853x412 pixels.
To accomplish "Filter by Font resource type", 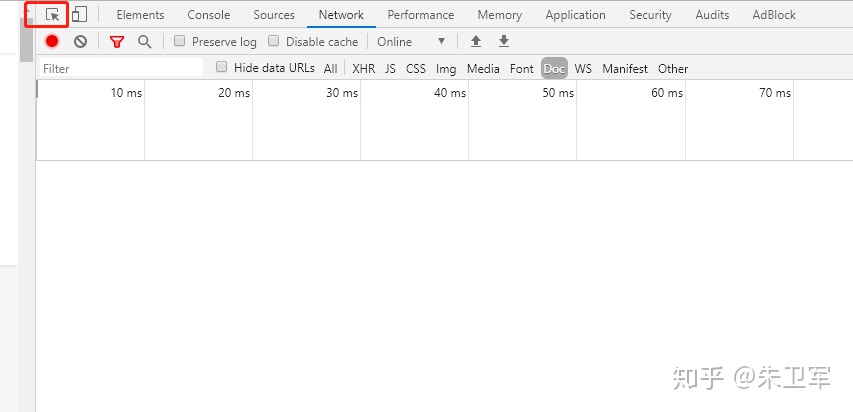I will click(x=522, y=69).
